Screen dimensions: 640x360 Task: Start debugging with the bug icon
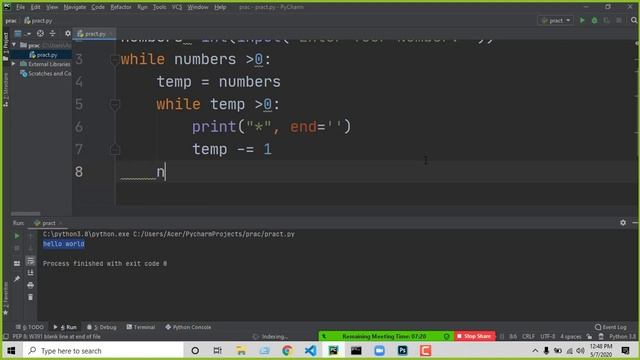pos(594,20)
